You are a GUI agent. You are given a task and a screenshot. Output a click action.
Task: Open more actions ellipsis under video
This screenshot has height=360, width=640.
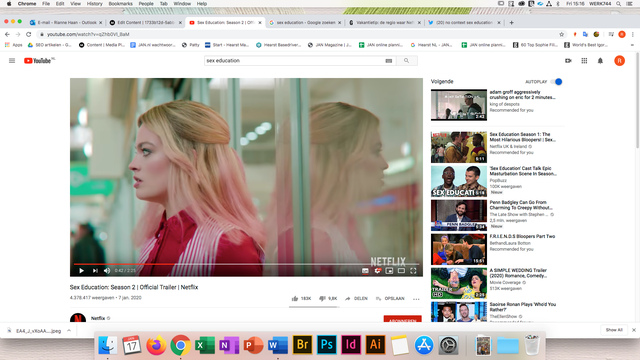point(416,299)
